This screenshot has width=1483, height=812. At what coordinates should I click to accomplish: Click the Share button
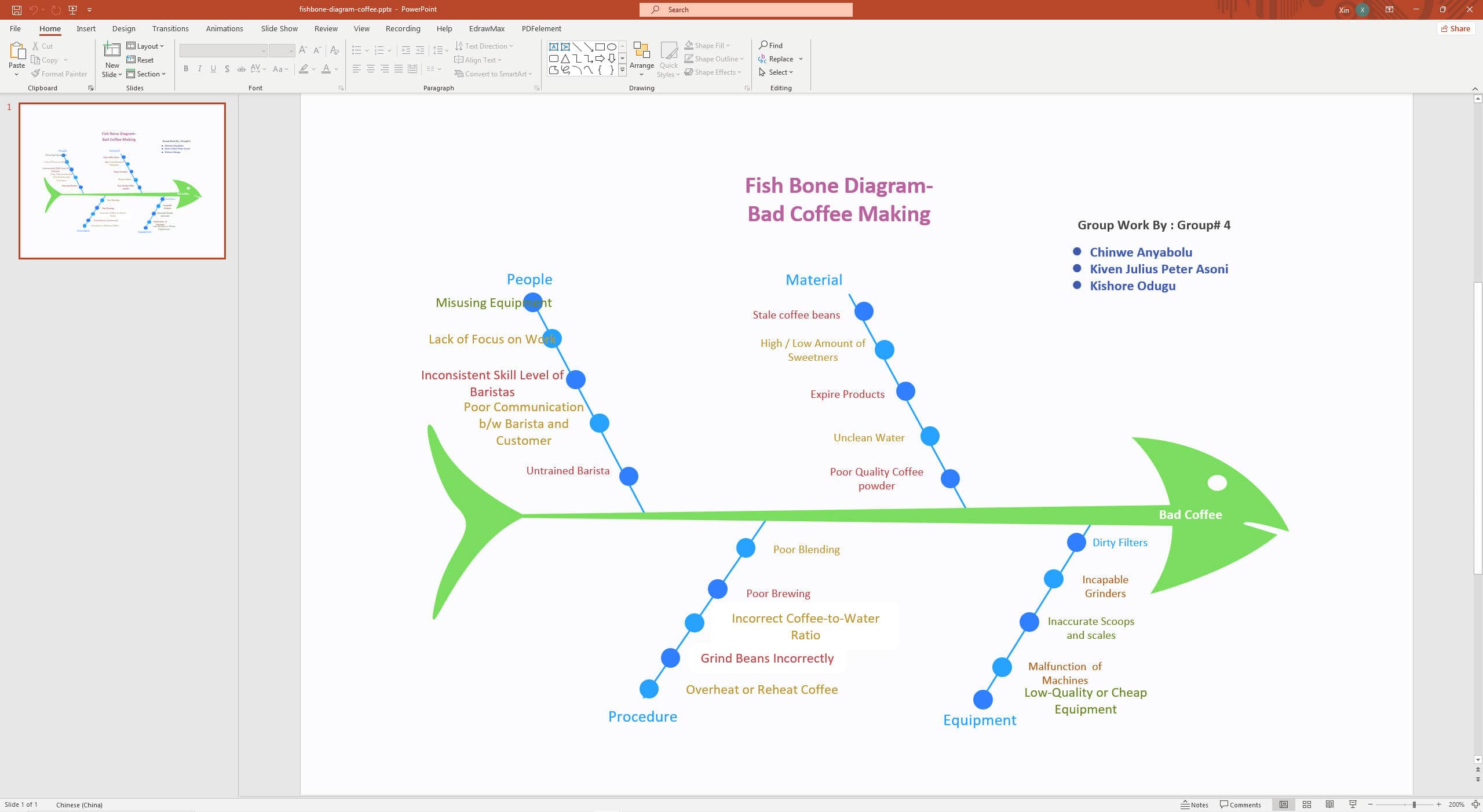click(x=1455, y=28)
